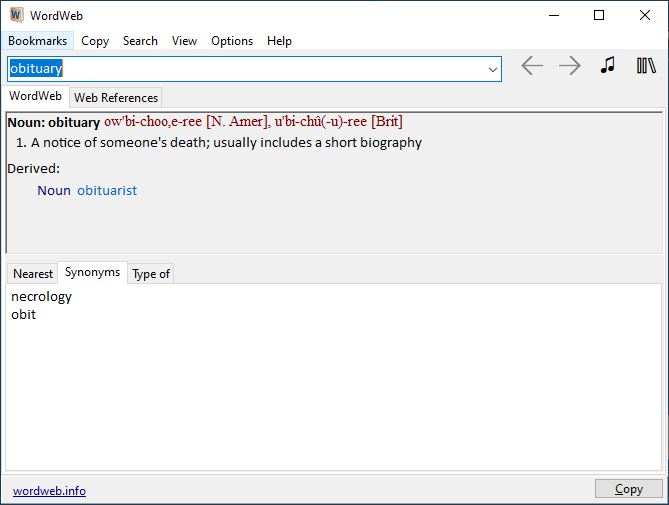Expand the search word history dropdown

click(493, 69)
